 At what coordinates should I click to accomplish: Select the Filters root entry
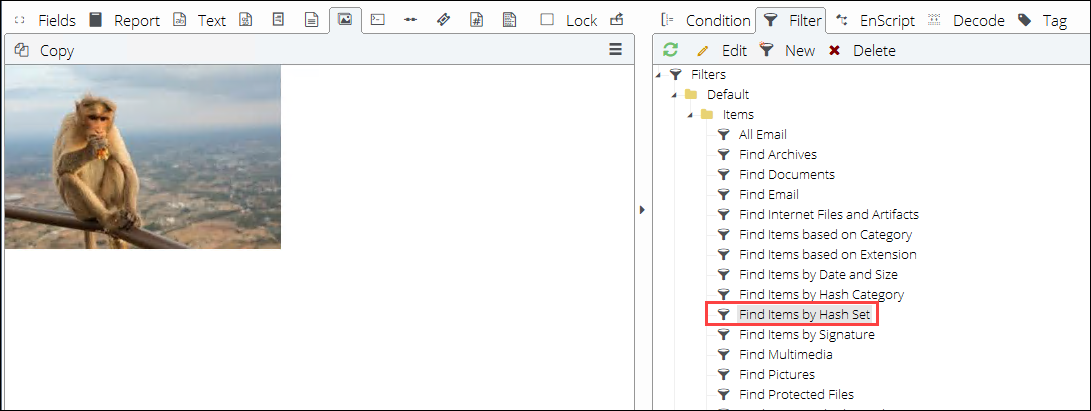click(x=708, y=74)
